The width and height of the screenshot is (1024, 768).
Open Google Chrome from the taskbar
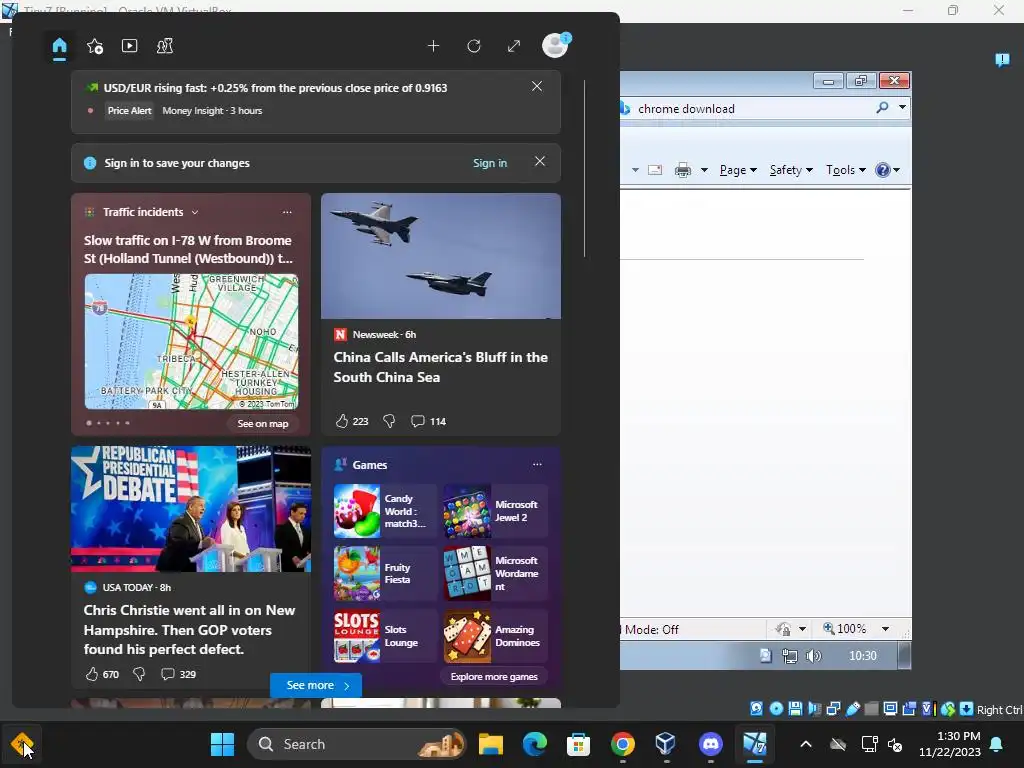click(622, 744)
